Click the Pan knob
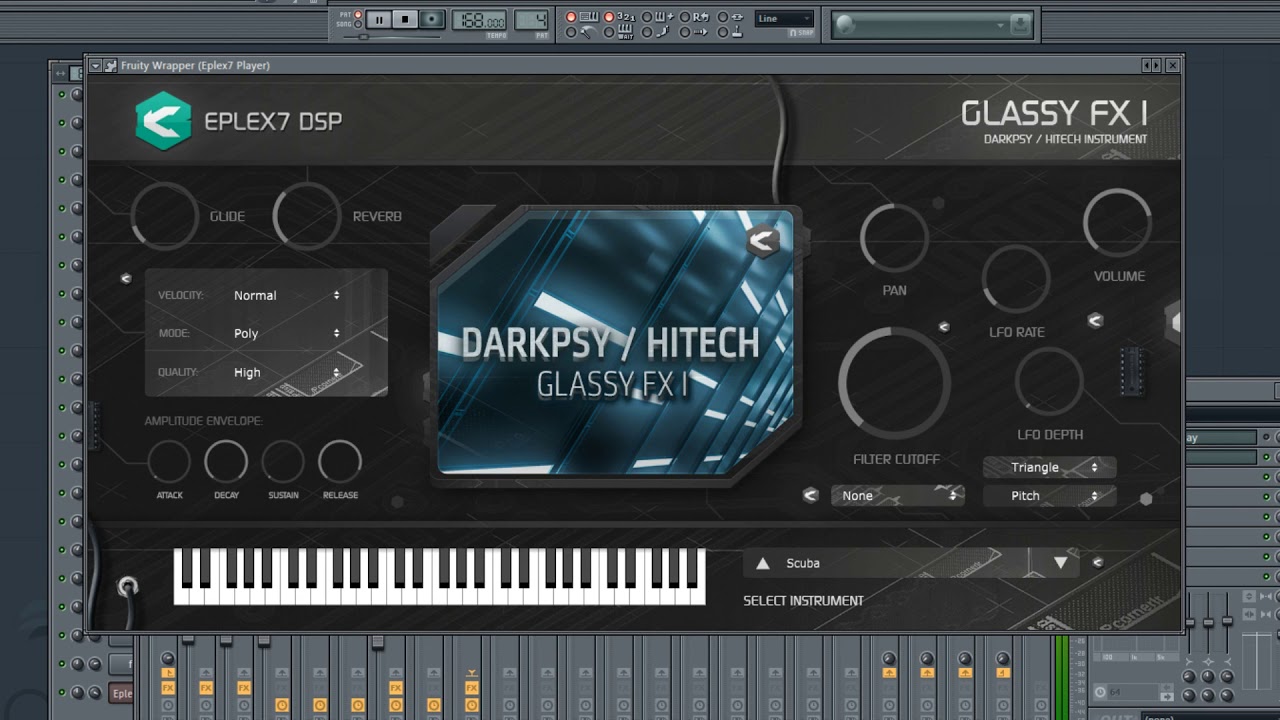Viewport: 1280px width, 720px height. tap(894, 238)
